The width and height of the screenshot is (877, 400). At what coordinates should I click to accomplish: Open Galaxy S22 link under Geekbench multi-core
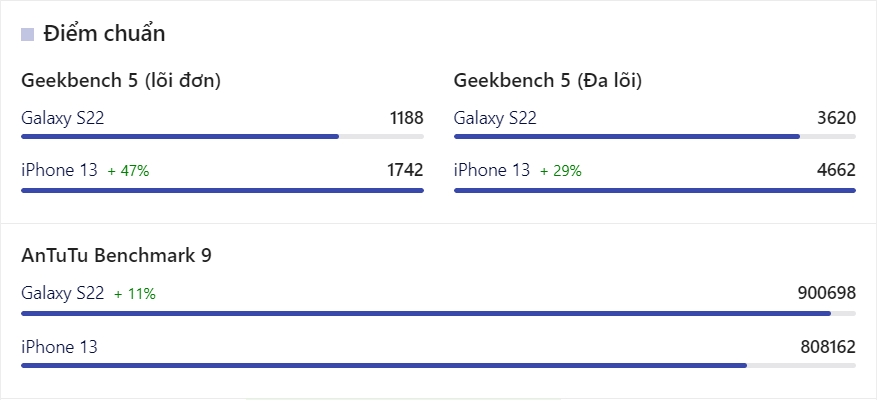click(x=495, y=118)
